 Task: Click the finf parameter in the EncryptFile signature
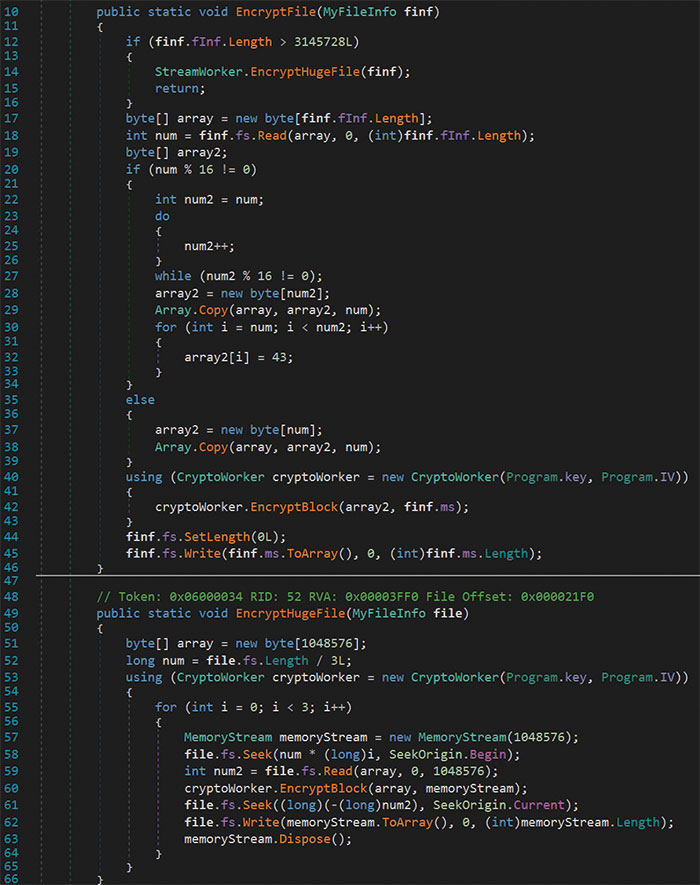[419, 12]
